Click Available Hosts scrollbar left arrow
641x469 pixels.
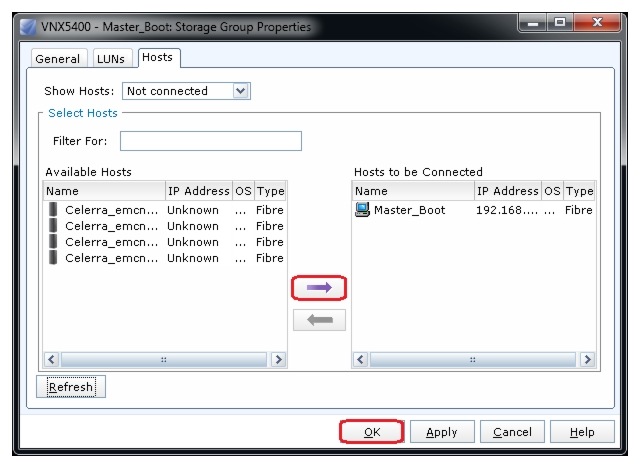pyautogui.click(x=52, y=360)
